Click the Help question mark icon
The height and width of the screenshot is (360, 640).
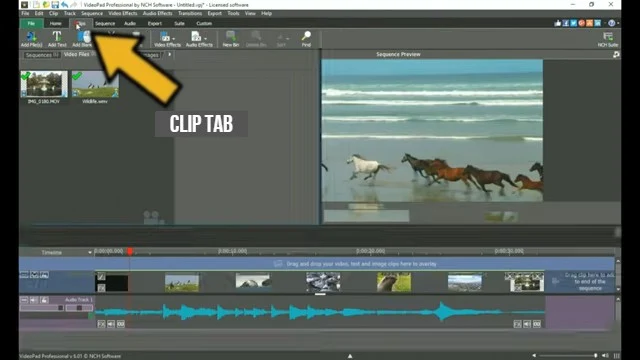[611, 23]
